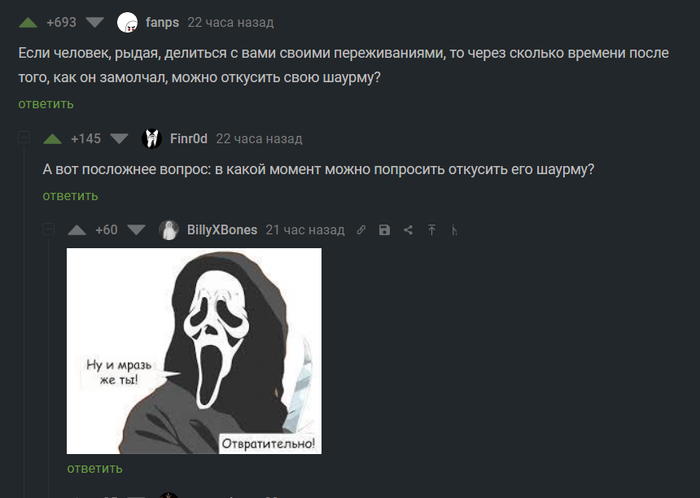Upvote the fanps comment with +693

click(x=28, y=23)
